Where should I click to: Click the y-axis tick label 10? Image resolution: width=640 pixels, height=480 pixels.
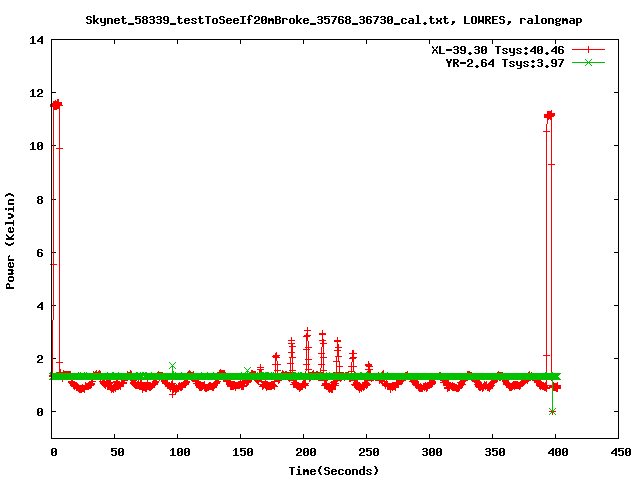[x=36, y=146]
